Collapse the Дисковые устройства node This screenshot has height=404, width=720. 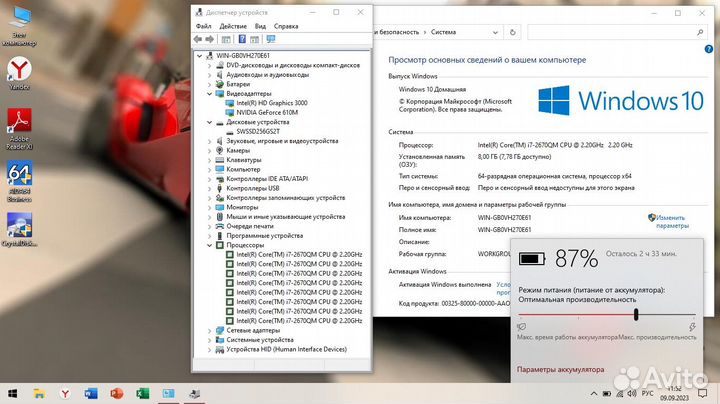point(210,122)
